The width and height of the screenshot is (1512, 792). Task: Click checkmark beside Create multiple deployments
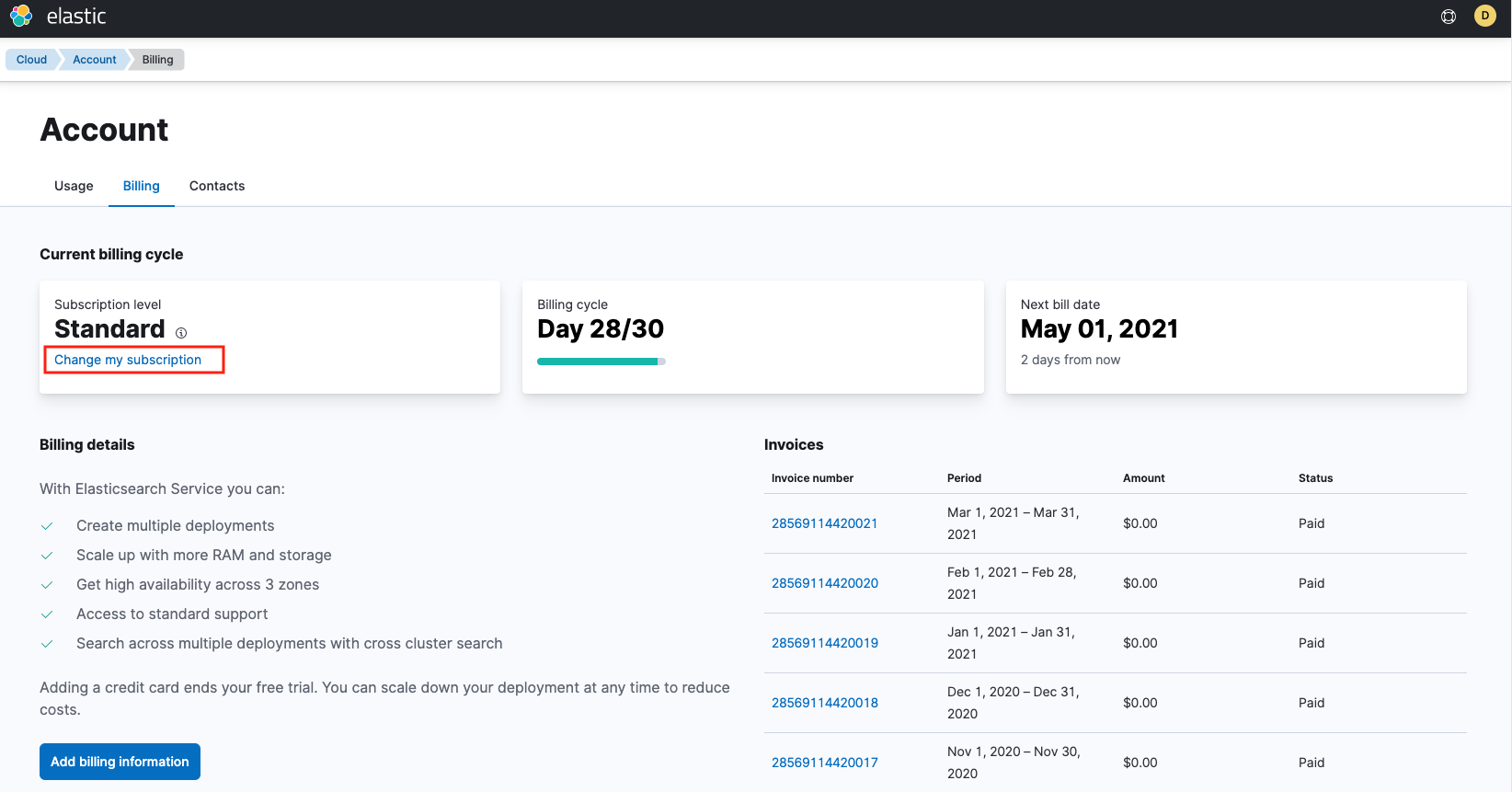pos(47,526)
